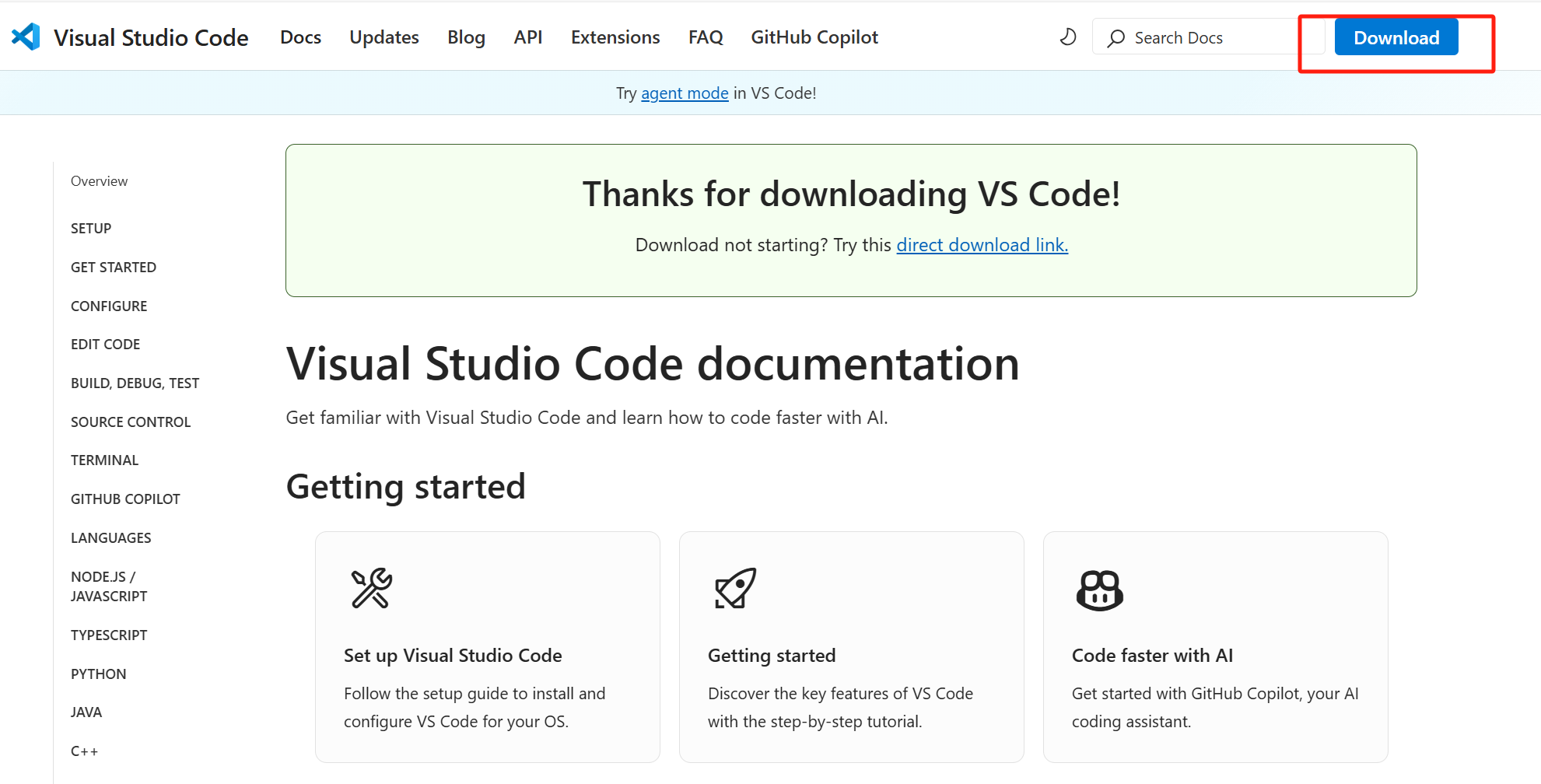Viewport: 1541px width, 784px height.
Task: Open GitHub Copilot in top navigation
Action: [814, 37]
